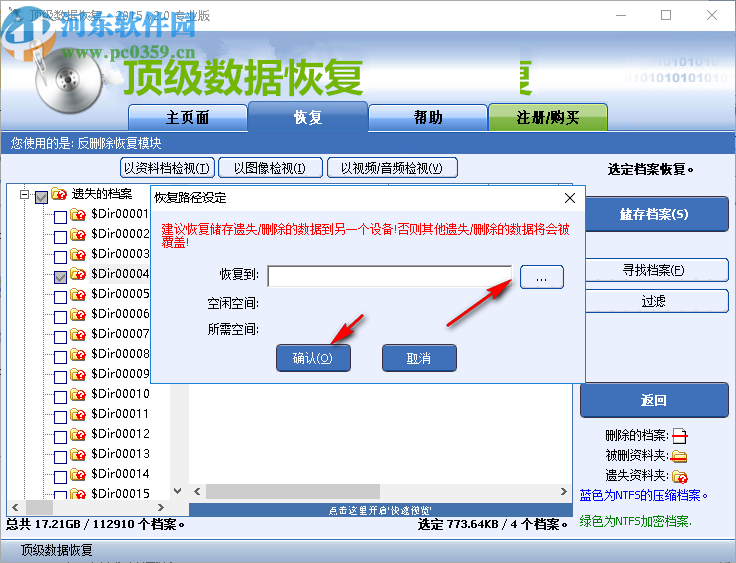736x563 pixels.
Task: Click the folder icon beside $Dir00013
Action: 78,454
